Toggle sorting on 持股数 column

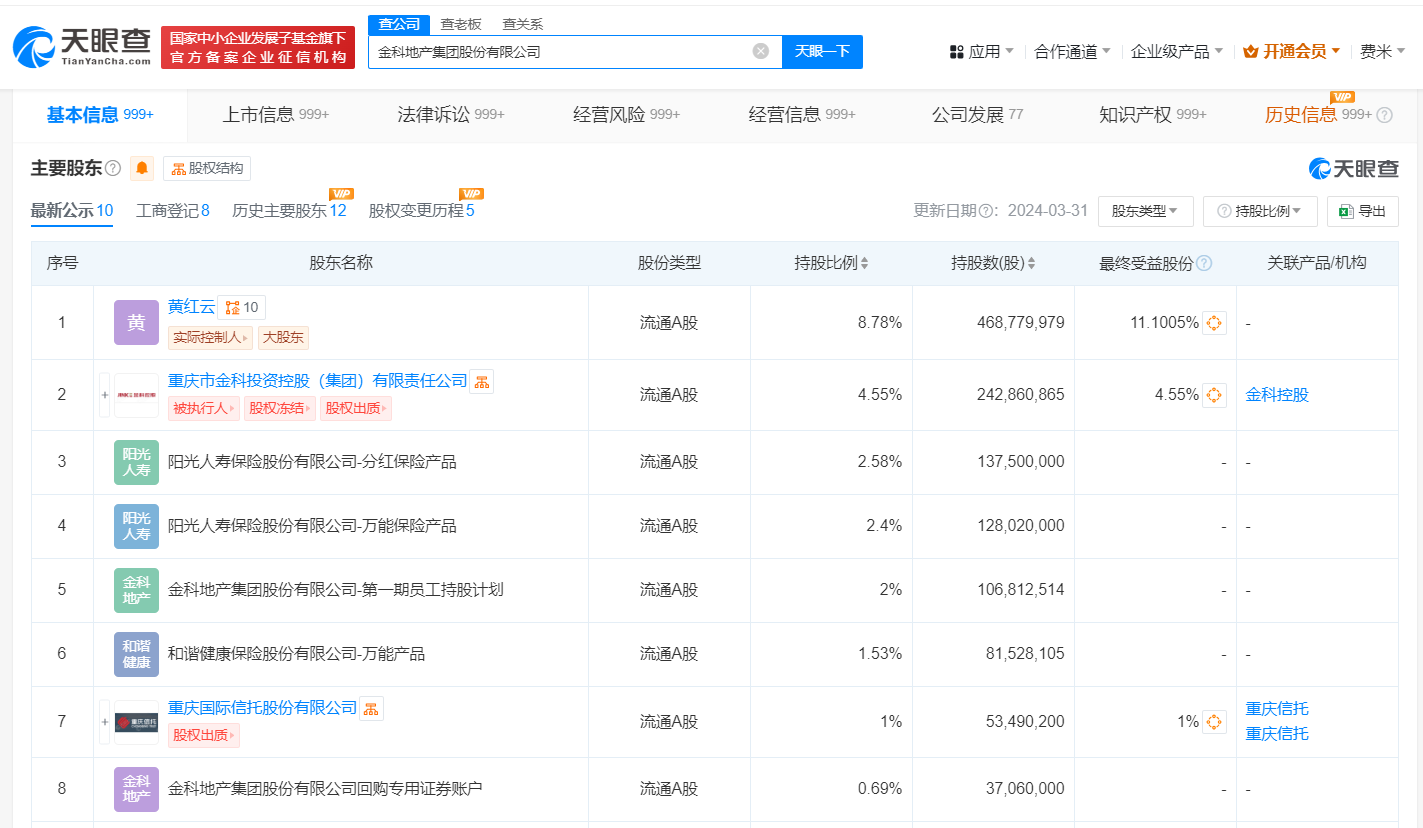point(1033,262)
